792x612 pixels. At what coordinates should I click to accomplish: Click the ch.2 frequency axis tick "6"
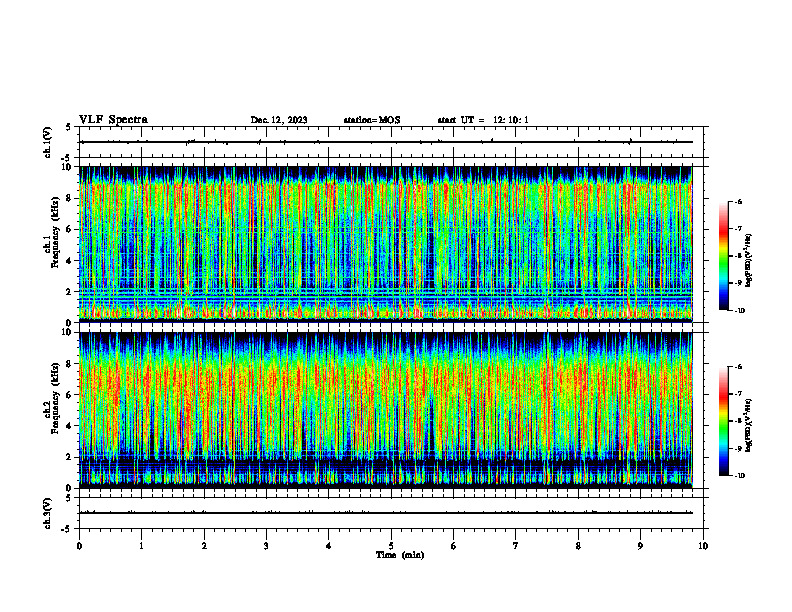(x=71, y=395)
